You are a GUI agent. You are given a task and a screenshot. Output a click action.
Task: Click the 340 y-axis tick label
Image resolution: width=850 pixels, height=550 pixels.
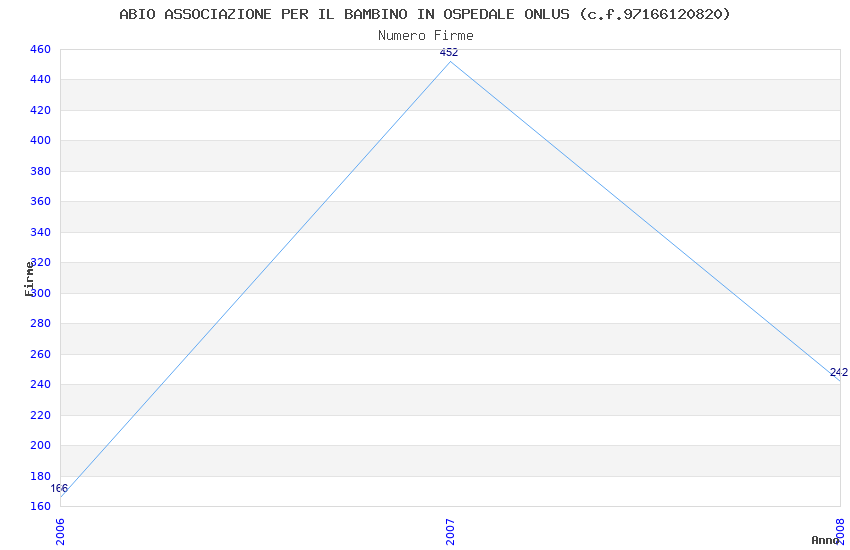(40, 232)
